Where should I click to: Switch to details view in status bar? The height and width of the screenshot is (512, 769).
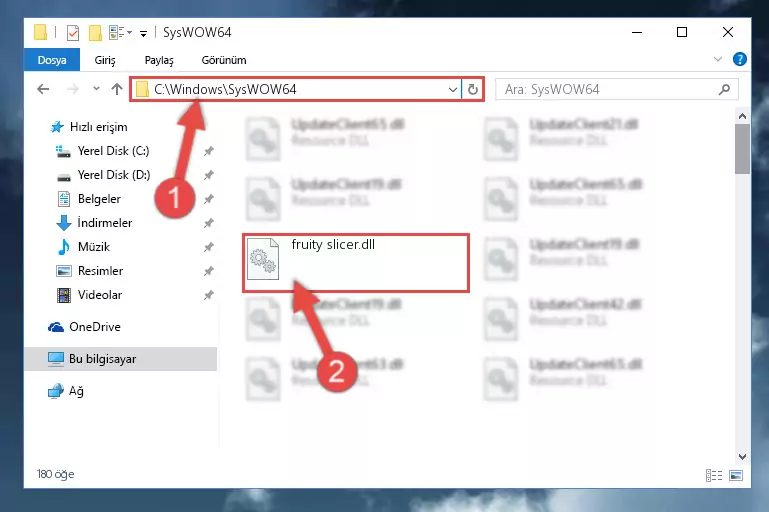tap(714, 475)
